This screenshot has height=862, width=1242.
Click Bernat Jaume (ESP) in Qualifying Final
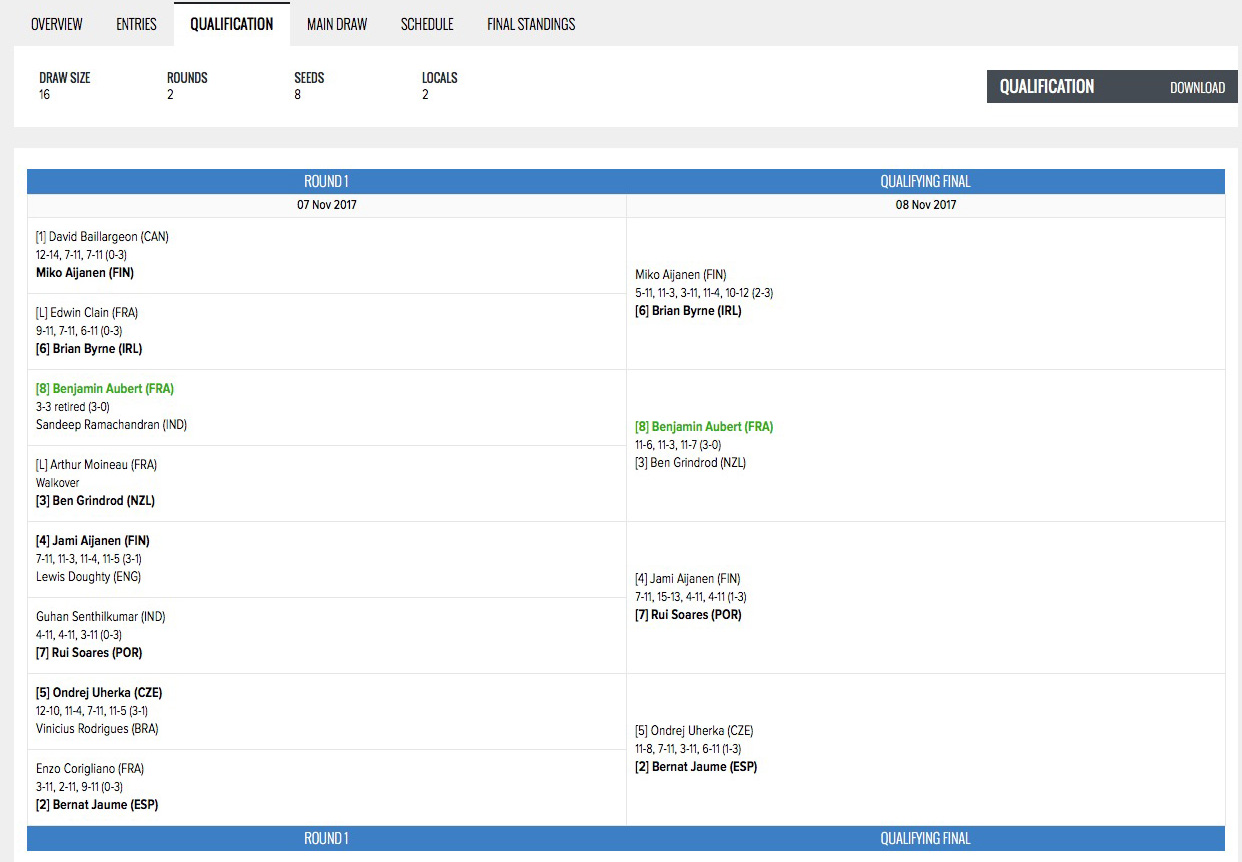(703, 767)
